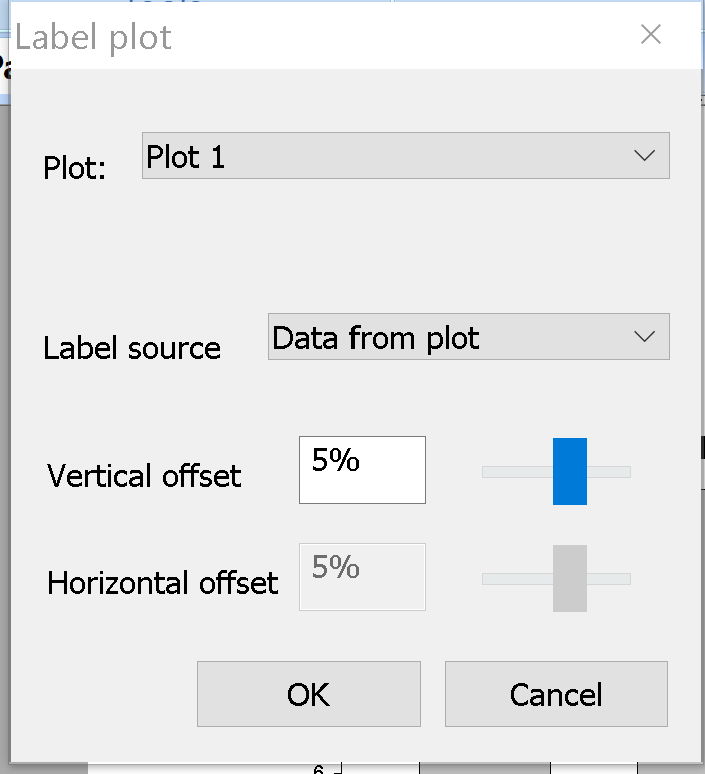Open the Plot 1 combo box

pyautogui.click(x=390, y=156)
